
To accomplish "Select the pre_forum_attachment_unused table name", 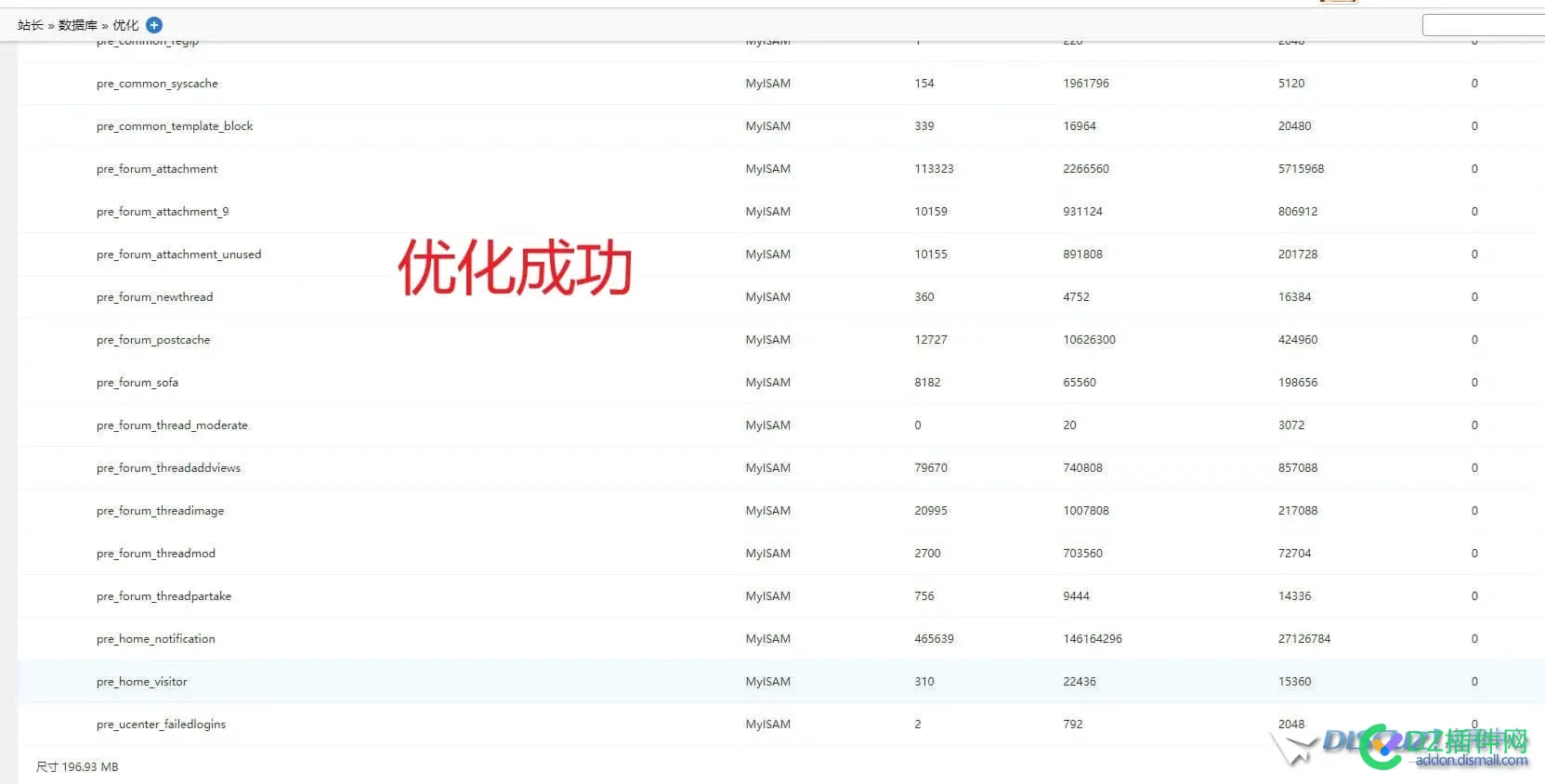I will 178,255.
